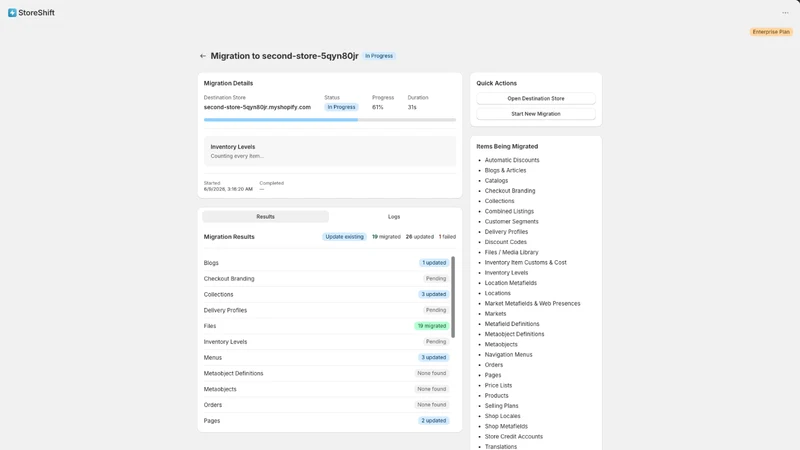Viewport: 800px width, 450px height.
Task: Click the '26 updated' summary count
Action: 419,237
